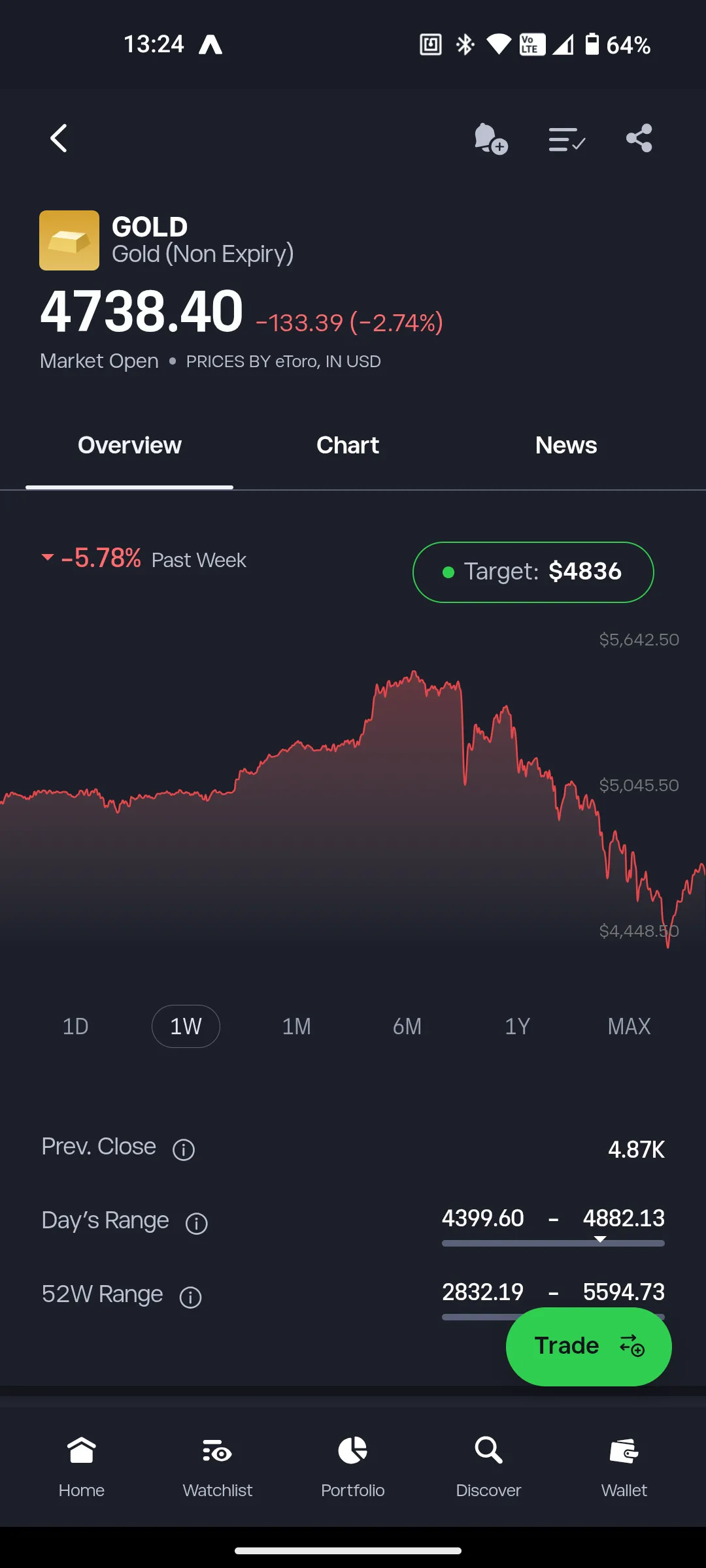
Task: Tap the Prev. Close info icon
Action: coord(184,1149)
